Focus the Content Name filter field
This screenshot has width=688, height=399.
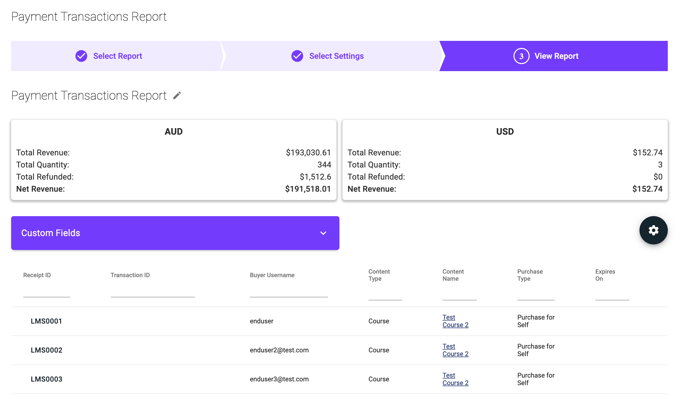tap(459, 295)
